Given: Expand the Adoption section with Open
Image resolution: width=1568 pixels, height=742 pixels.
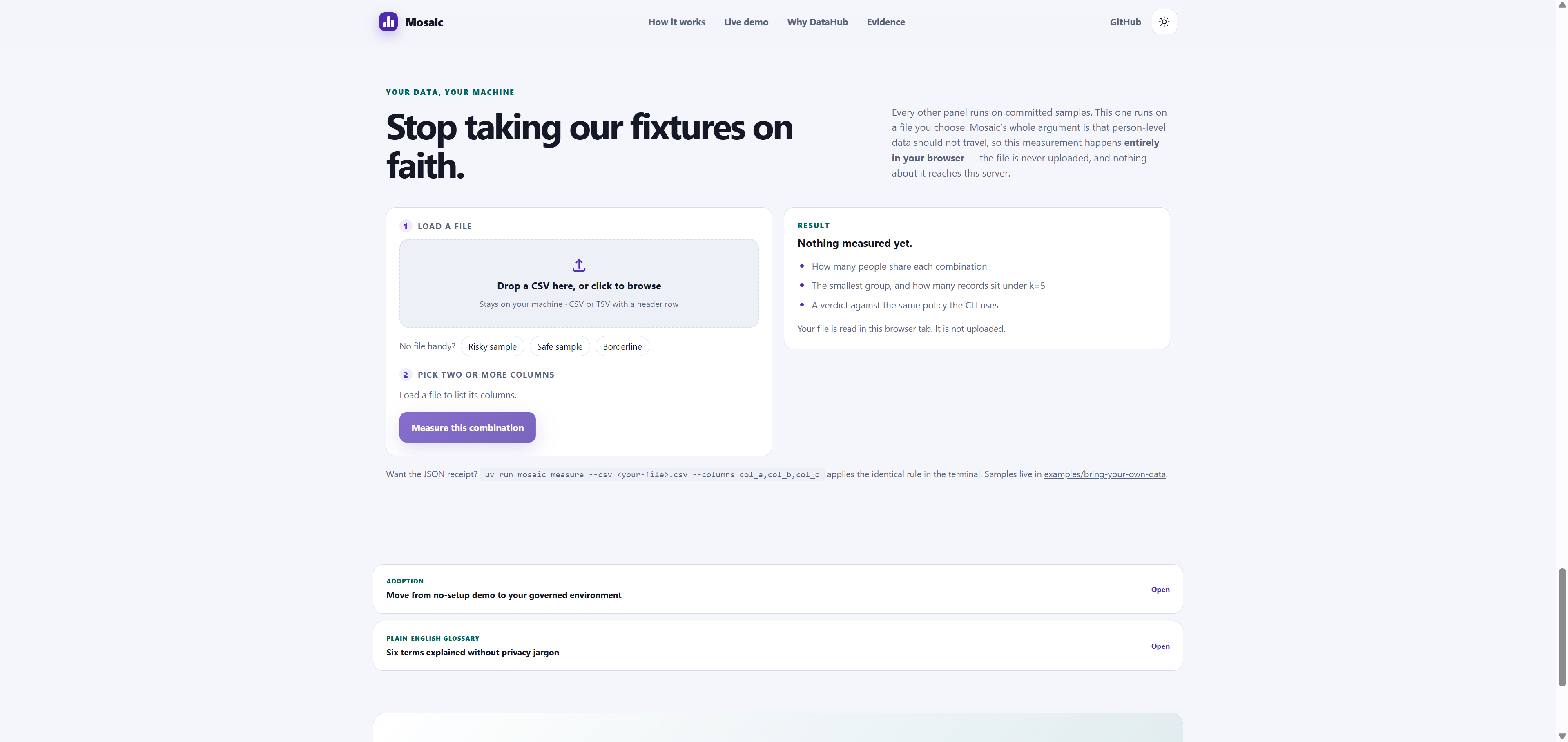Looking at the screenshot, I should 1160,589.
